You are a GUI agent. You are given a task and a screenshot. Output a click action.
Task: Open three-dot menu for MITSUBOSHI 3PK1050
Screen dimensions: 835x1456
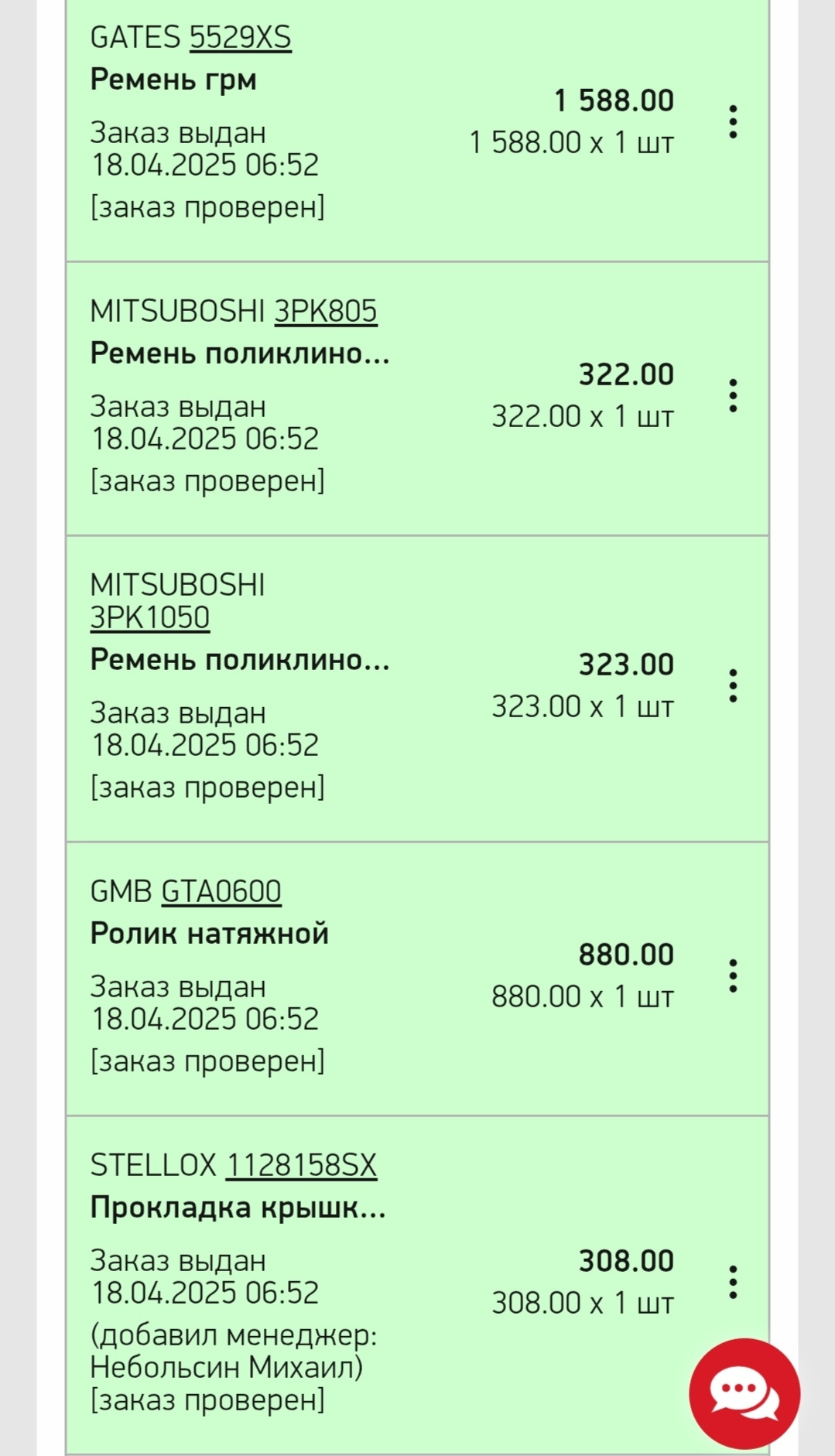tap(732, 686)
